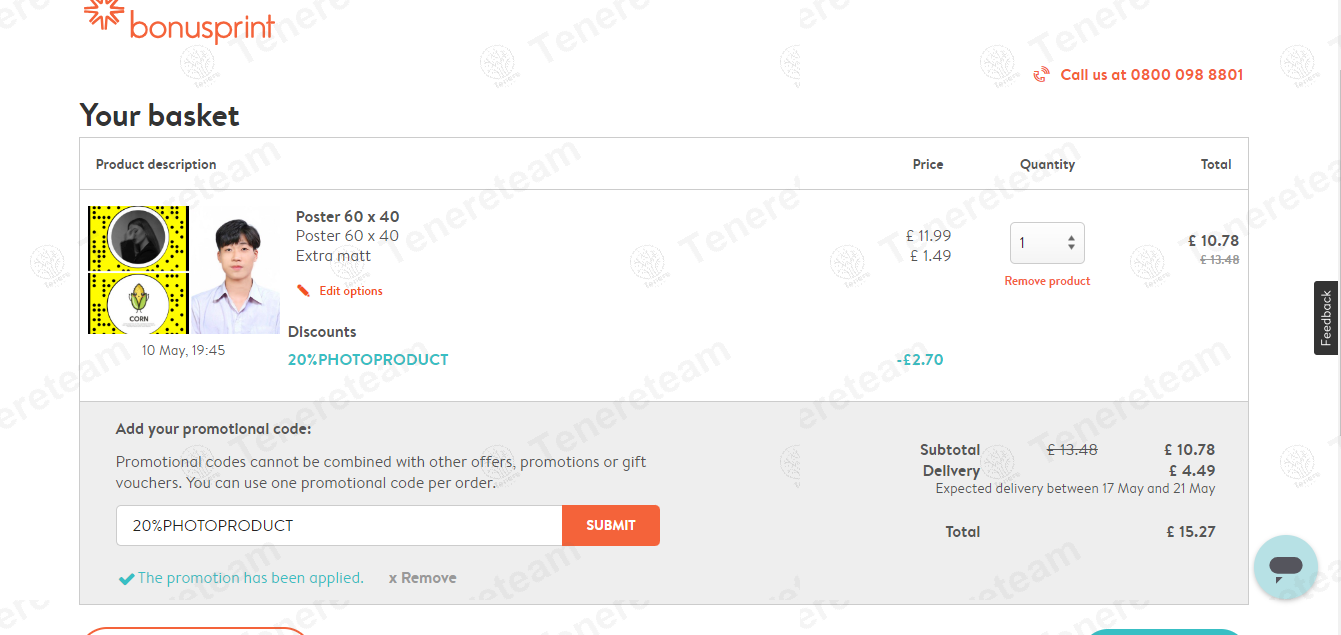Click the Call us at 0800 098 8801 link
Viewport: 1341px width, 635px height.
[1151, 75]
